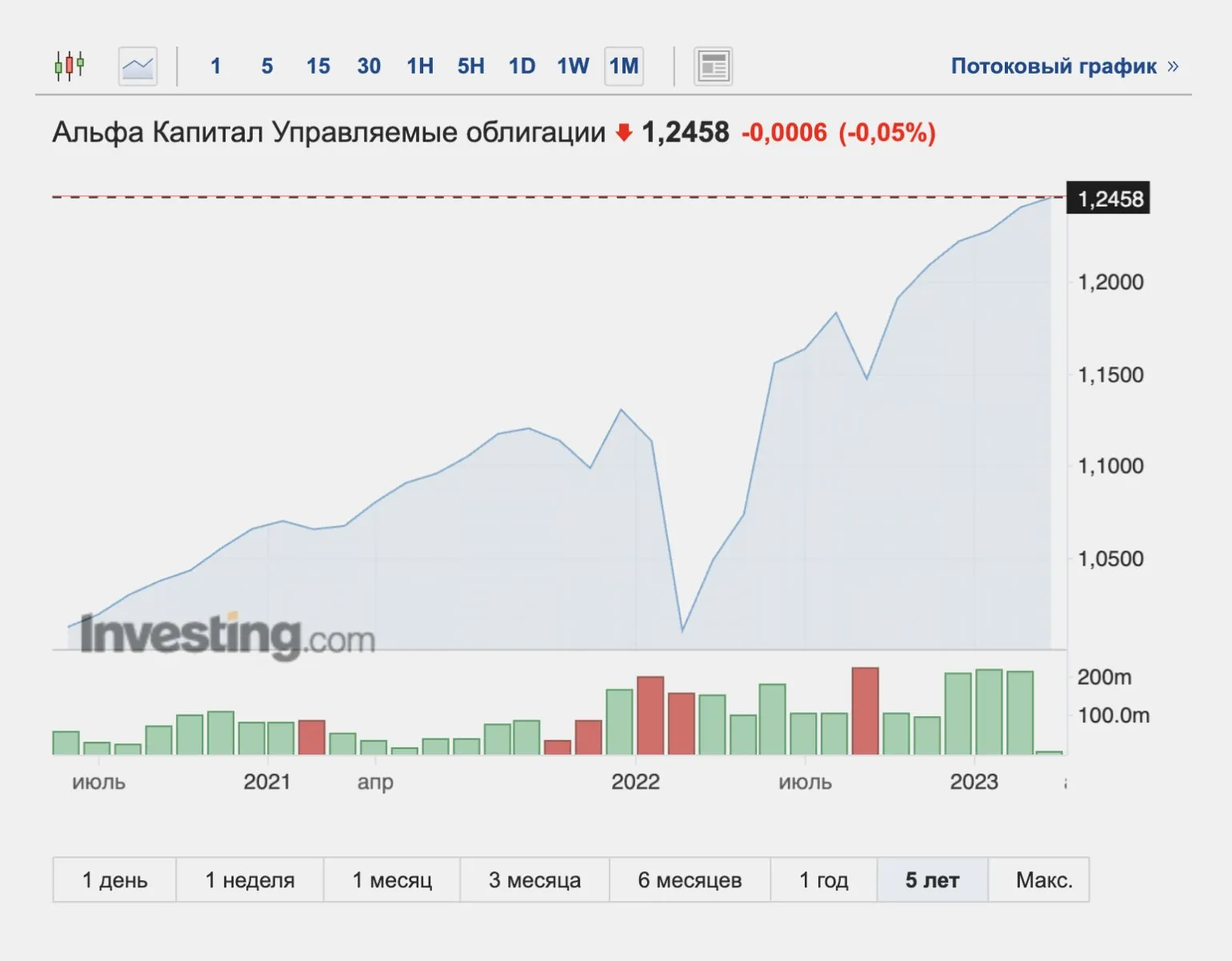This screenshot has height=961, width=1232.
Task: Select 15 minute interval
Action: (318, 66)
